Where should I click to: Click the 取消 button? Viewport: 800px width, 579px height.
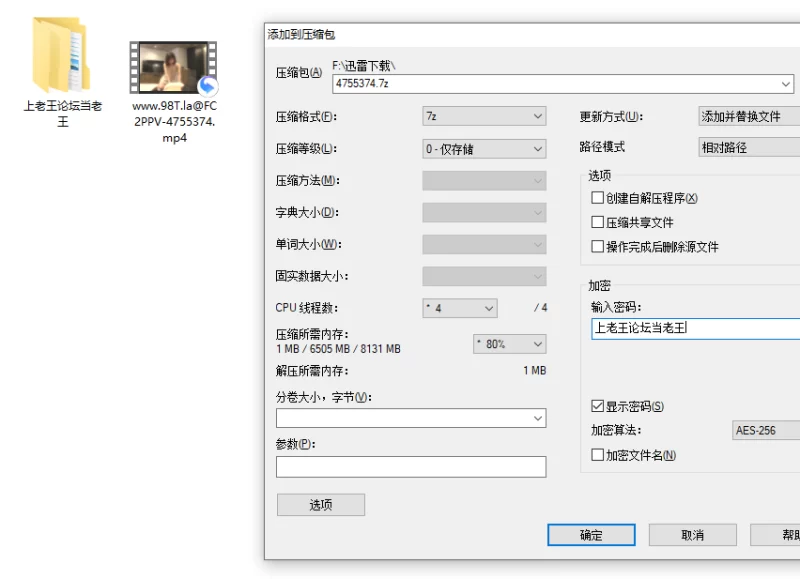click(x=692, y=535)
